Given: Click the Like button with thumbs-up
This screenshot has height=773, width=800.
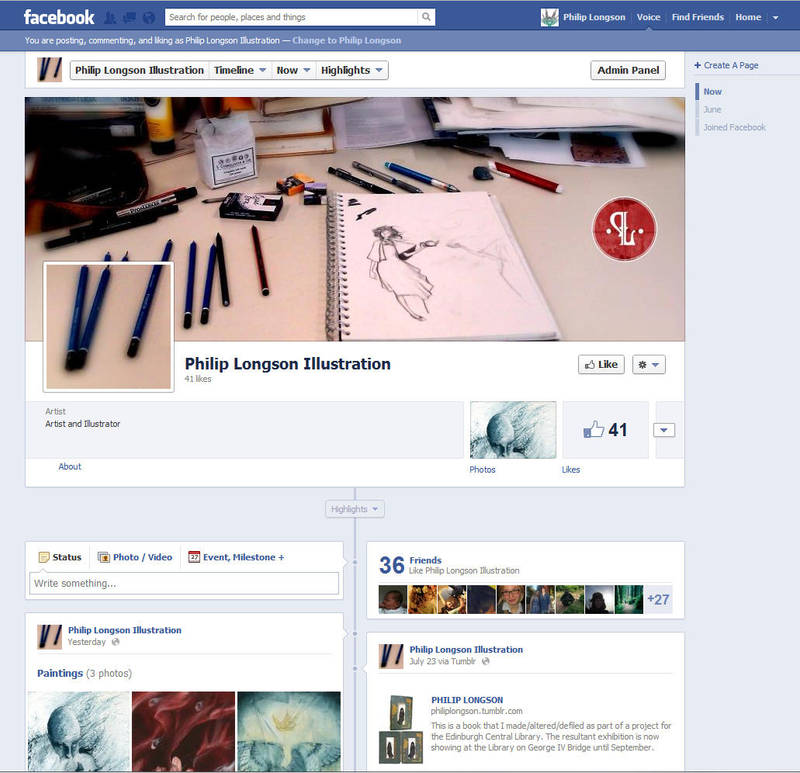Looking at the screenshot, I should pos(601,364).
